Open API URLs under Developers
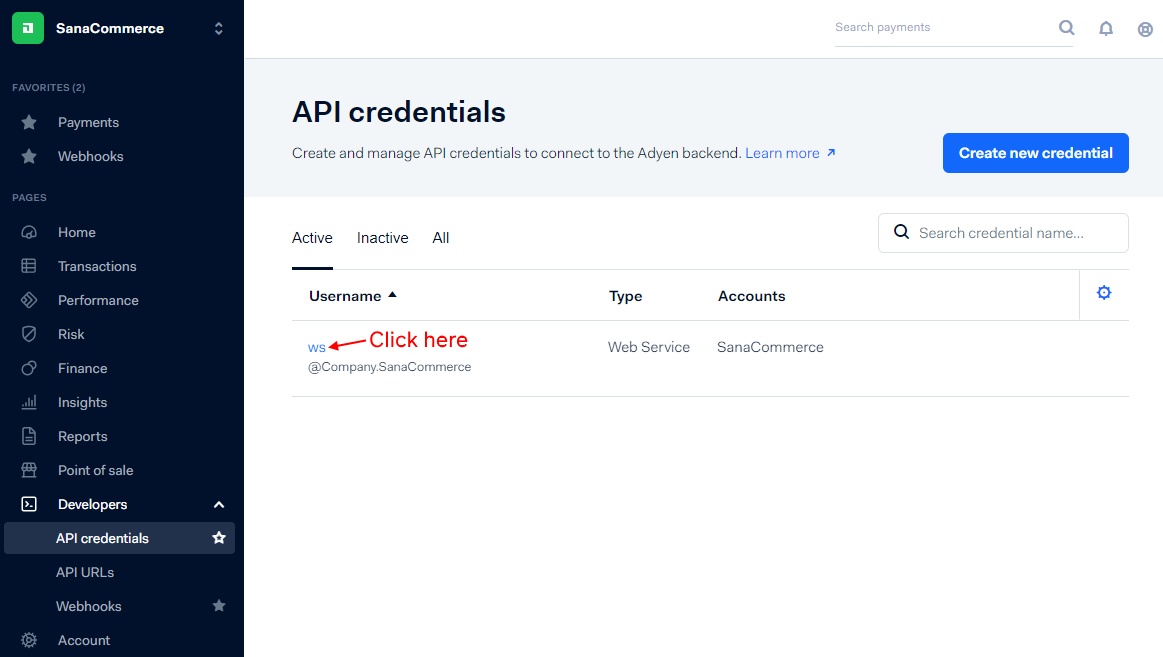Image resolution: width=1163 pixels, height=657 pixels. (85, 572)
